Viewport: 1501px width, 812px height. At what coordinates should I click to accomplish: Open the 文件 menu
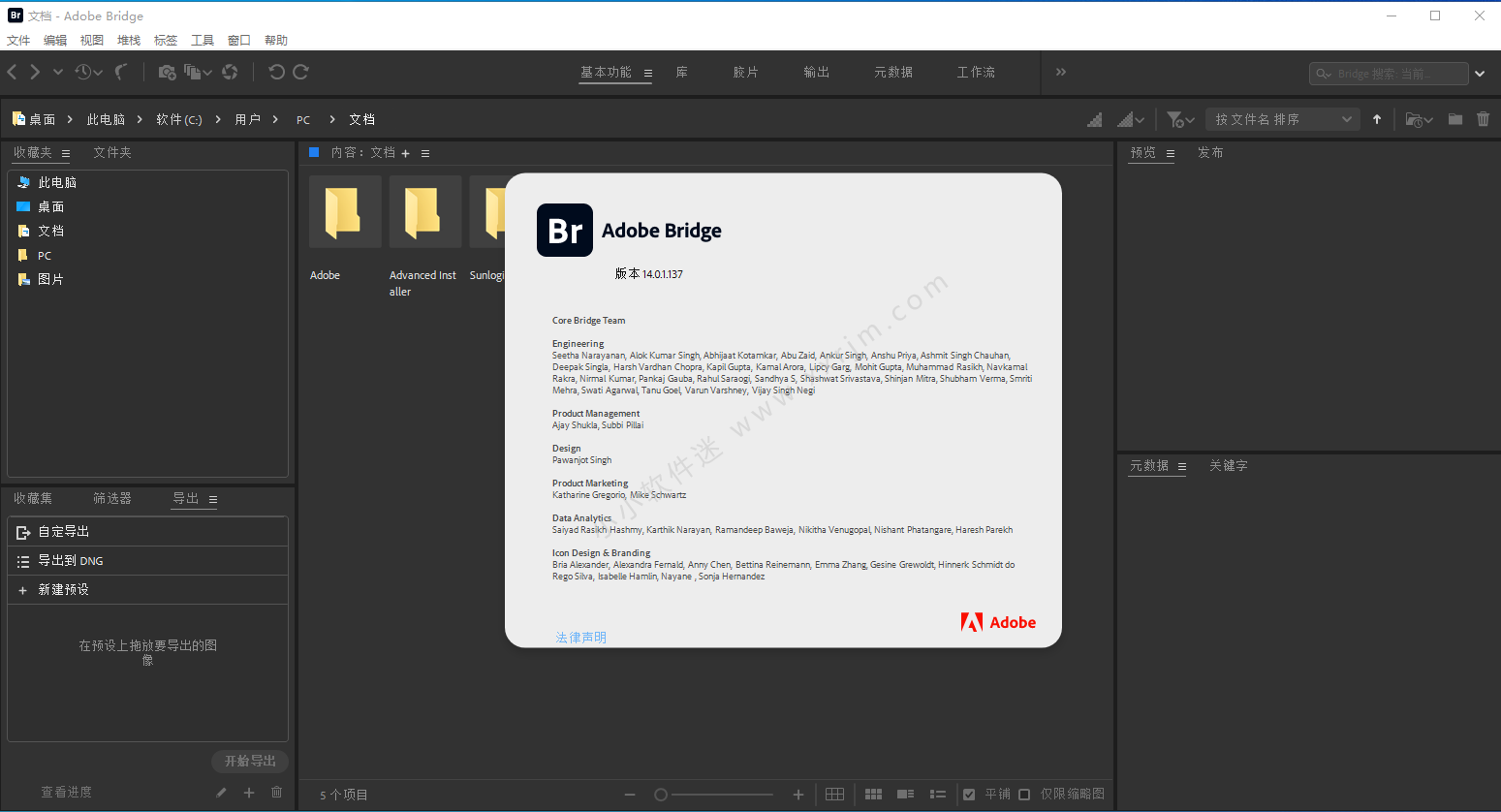click(18, 40)
